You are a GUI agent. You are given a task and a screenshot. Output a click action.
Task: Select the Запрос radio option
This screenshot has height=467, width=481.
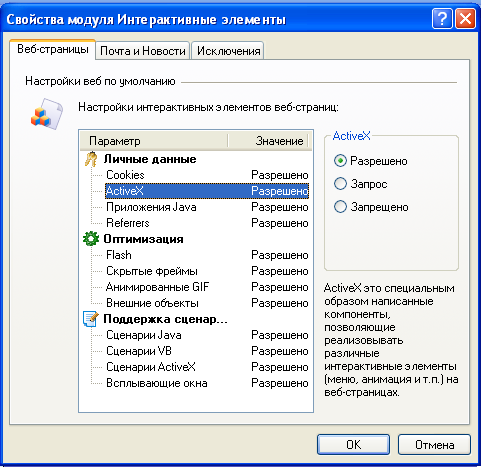coord(340,184)
